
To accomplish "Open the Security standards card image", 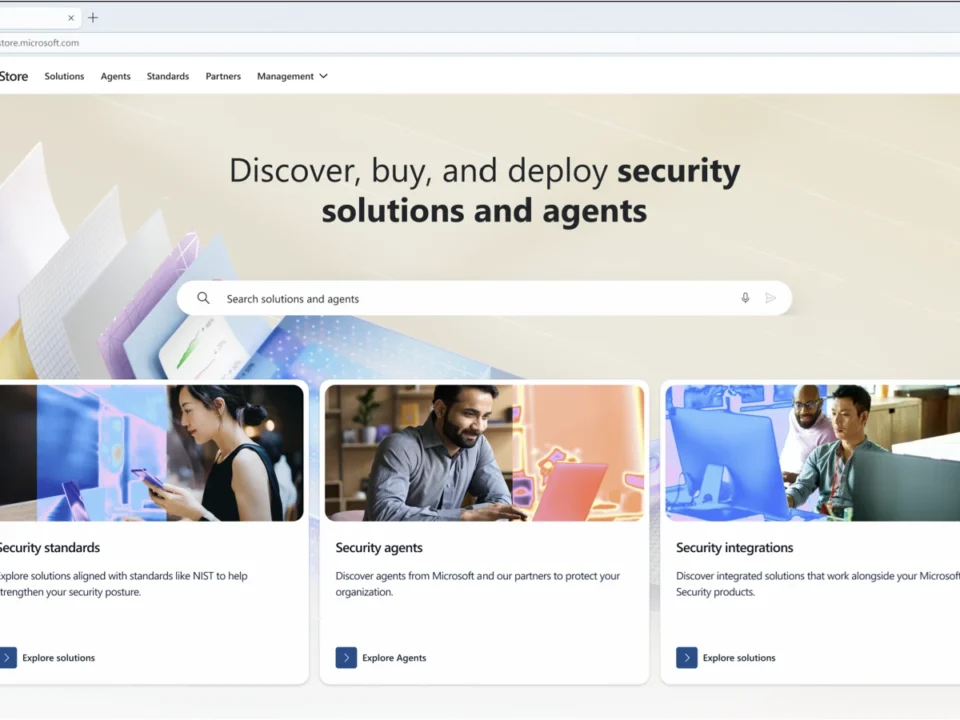I will tap(150, 453).
